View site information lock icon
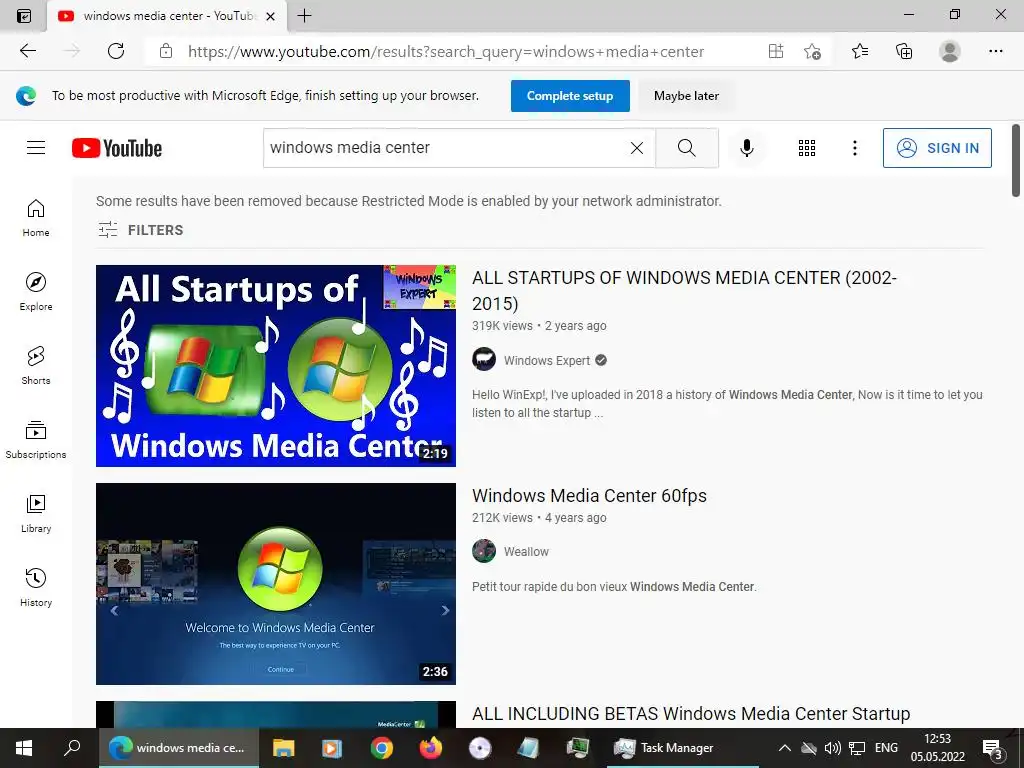 click(166, 51)
